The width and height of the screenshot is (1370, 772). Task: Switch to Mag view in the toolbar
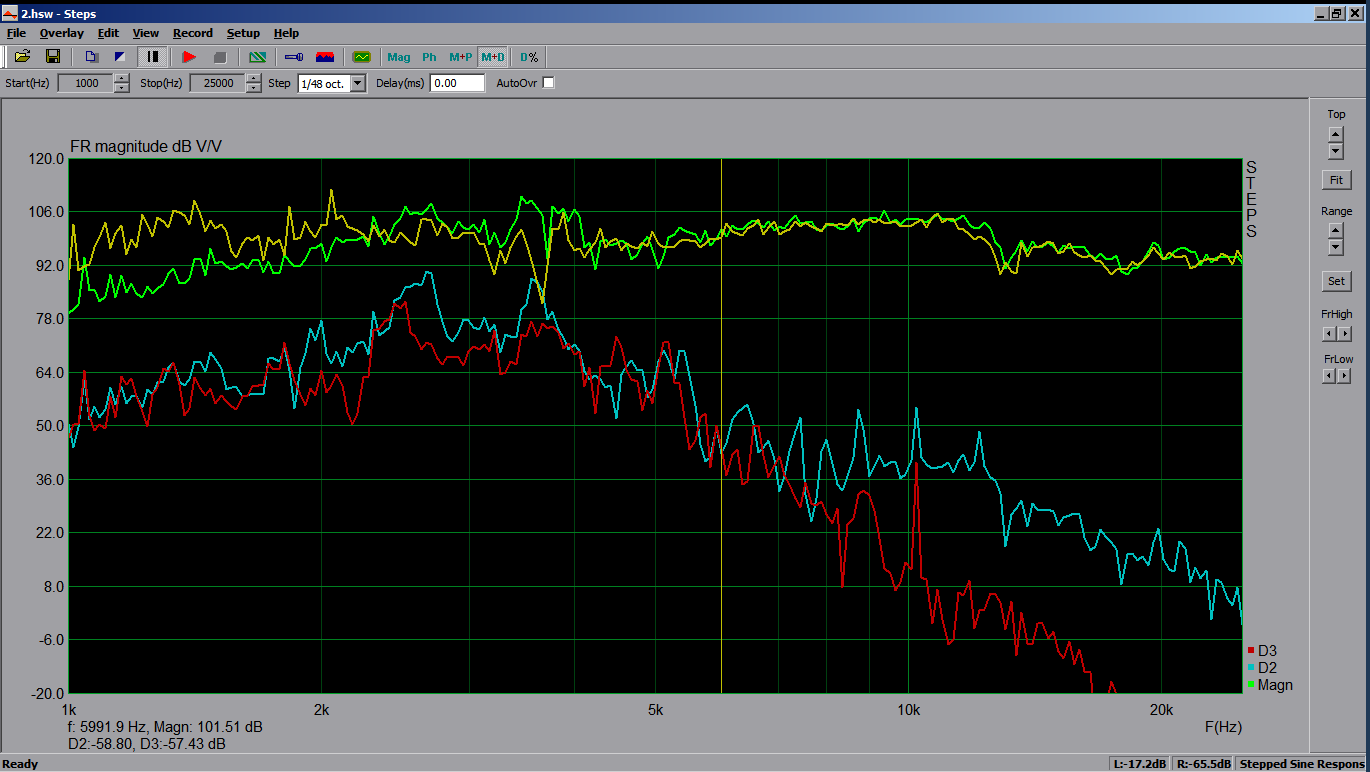coord(399,57)
